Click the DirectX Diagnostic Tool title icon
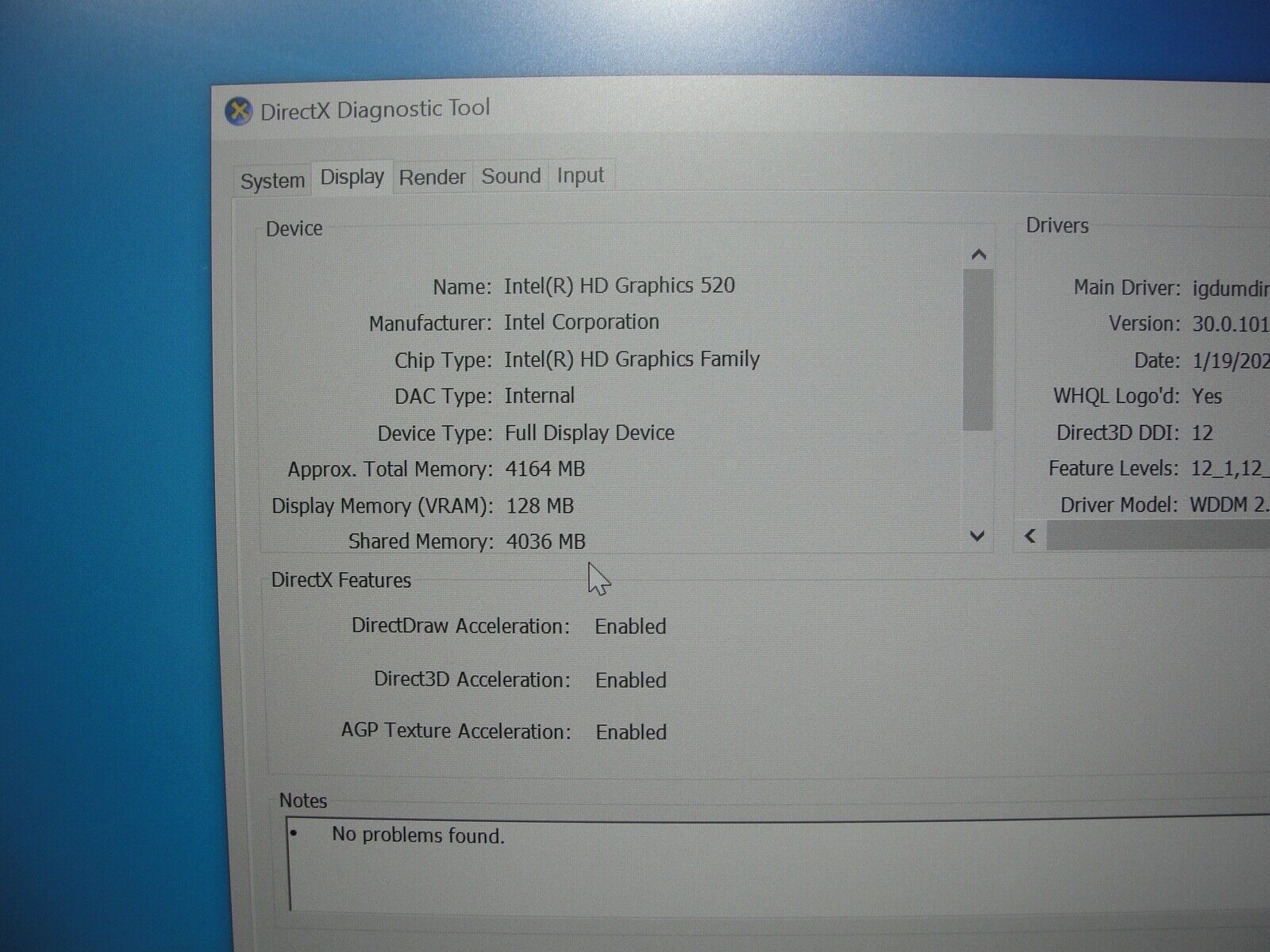 tap(238, 112)
